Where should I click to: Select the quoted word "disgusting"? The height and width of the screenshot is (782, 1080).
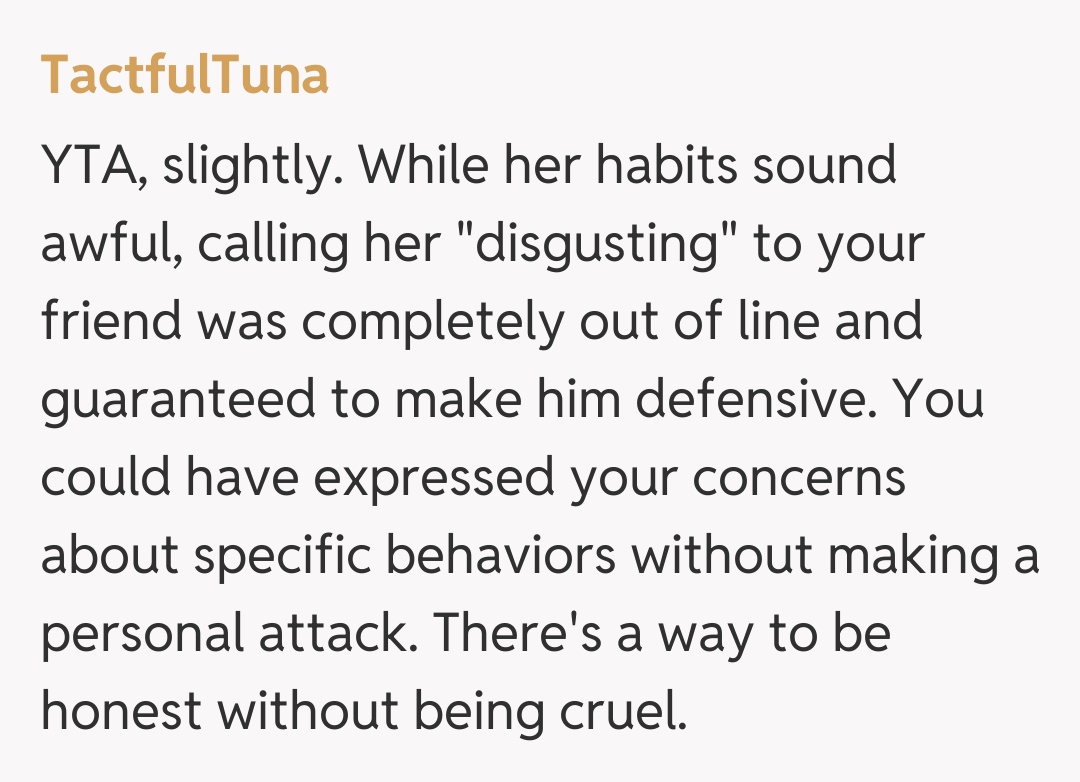pyautogui.click(x=596, y=245)
